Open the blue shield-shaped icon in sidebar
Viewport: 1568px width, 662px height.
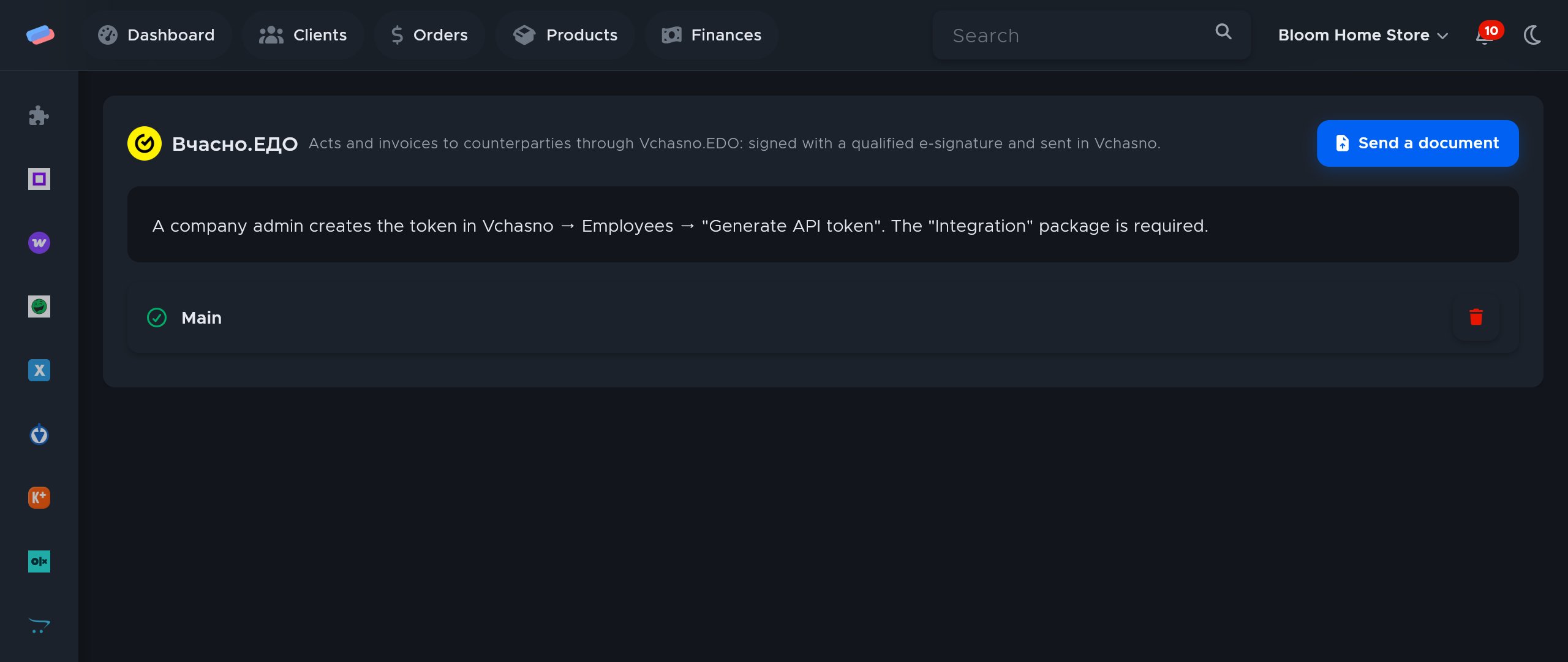point(39,434)
